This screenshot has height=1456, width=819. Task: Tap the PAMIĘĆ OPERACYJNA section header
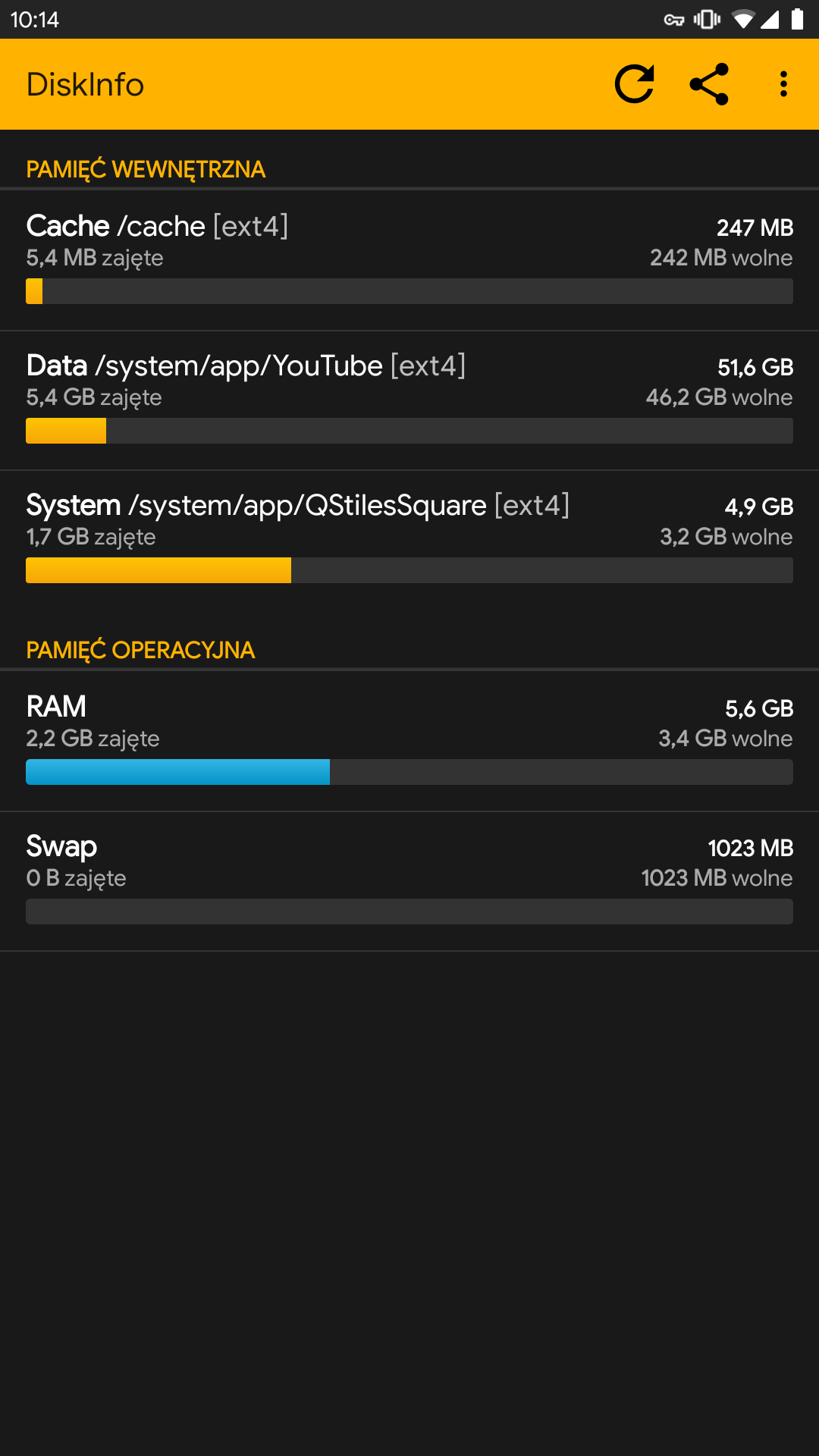click(x=140, y=650)
